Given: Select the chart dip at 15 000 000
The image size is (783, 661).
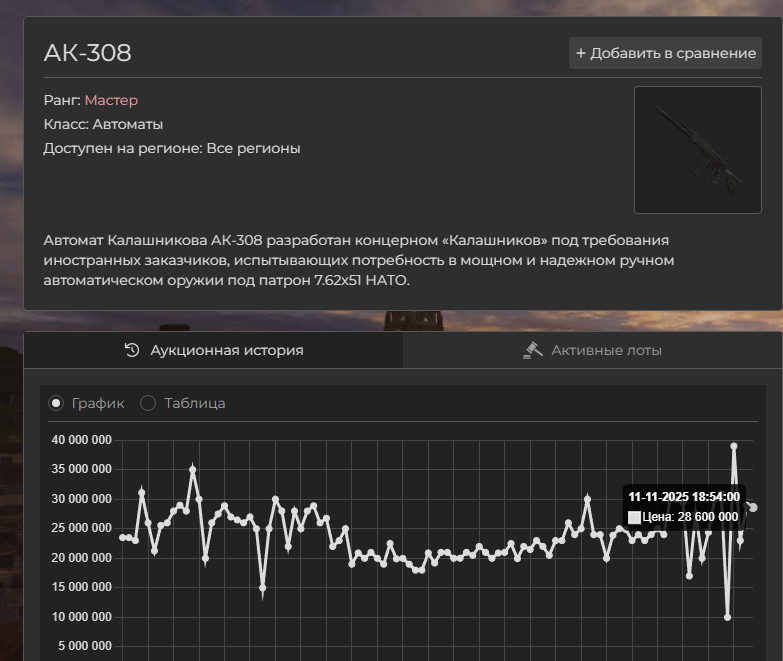Looking at the screenshot, I should coord(263,588).
